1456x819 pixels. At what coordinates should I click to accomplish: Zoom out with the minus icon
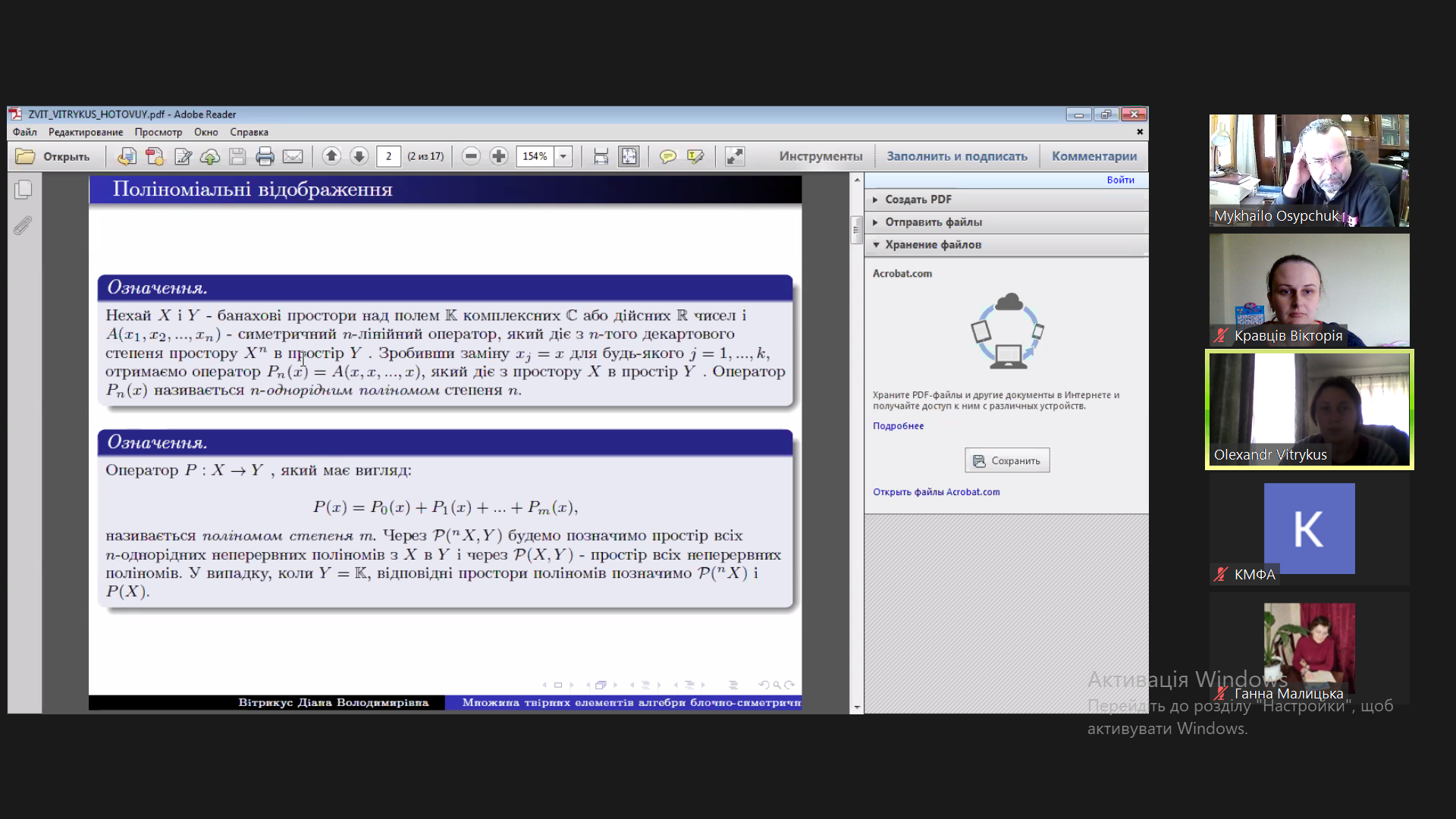click(x=471, y=156)
